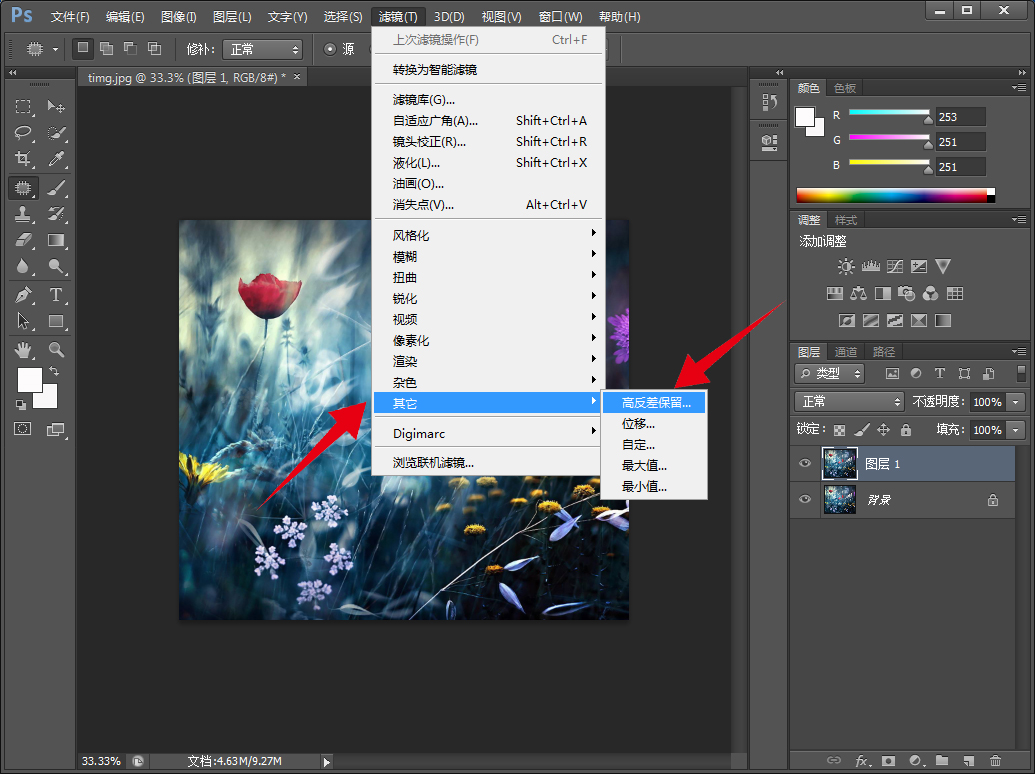
Task: Expand the 锐化 filter submenu
Action: [488, 299]
